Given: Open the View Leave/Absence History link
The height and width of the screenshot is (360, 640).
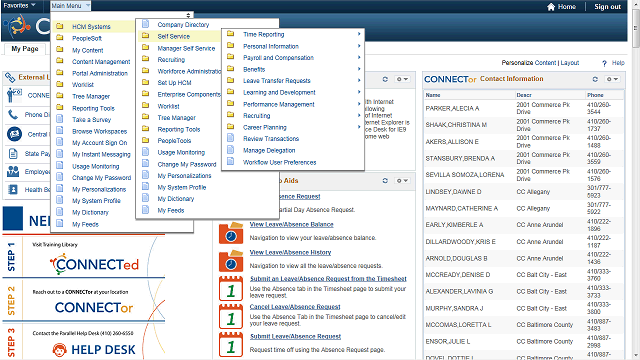Looking at the screenshot, I should pyautogui.click(x=290, y=253).
